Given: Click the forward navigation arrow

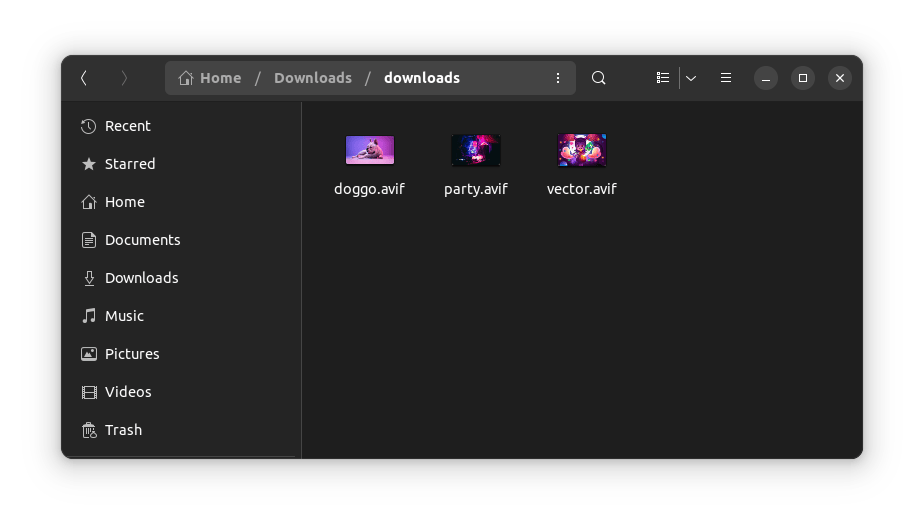Looking at the screenshot, I should coord(124,78).
